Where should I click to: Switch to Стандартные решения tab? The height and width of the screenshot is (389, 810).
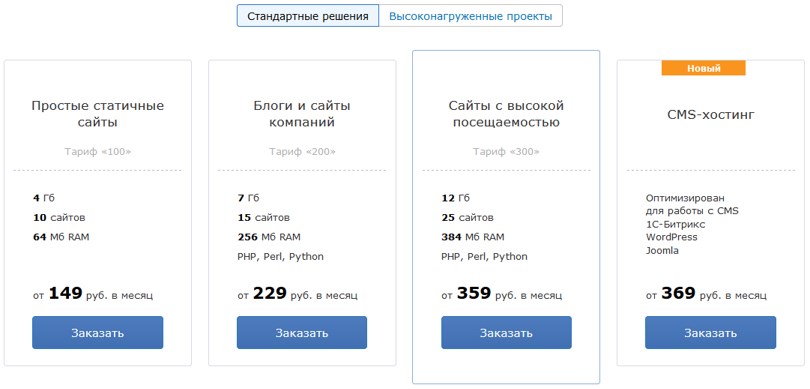(x=308, y=16)
